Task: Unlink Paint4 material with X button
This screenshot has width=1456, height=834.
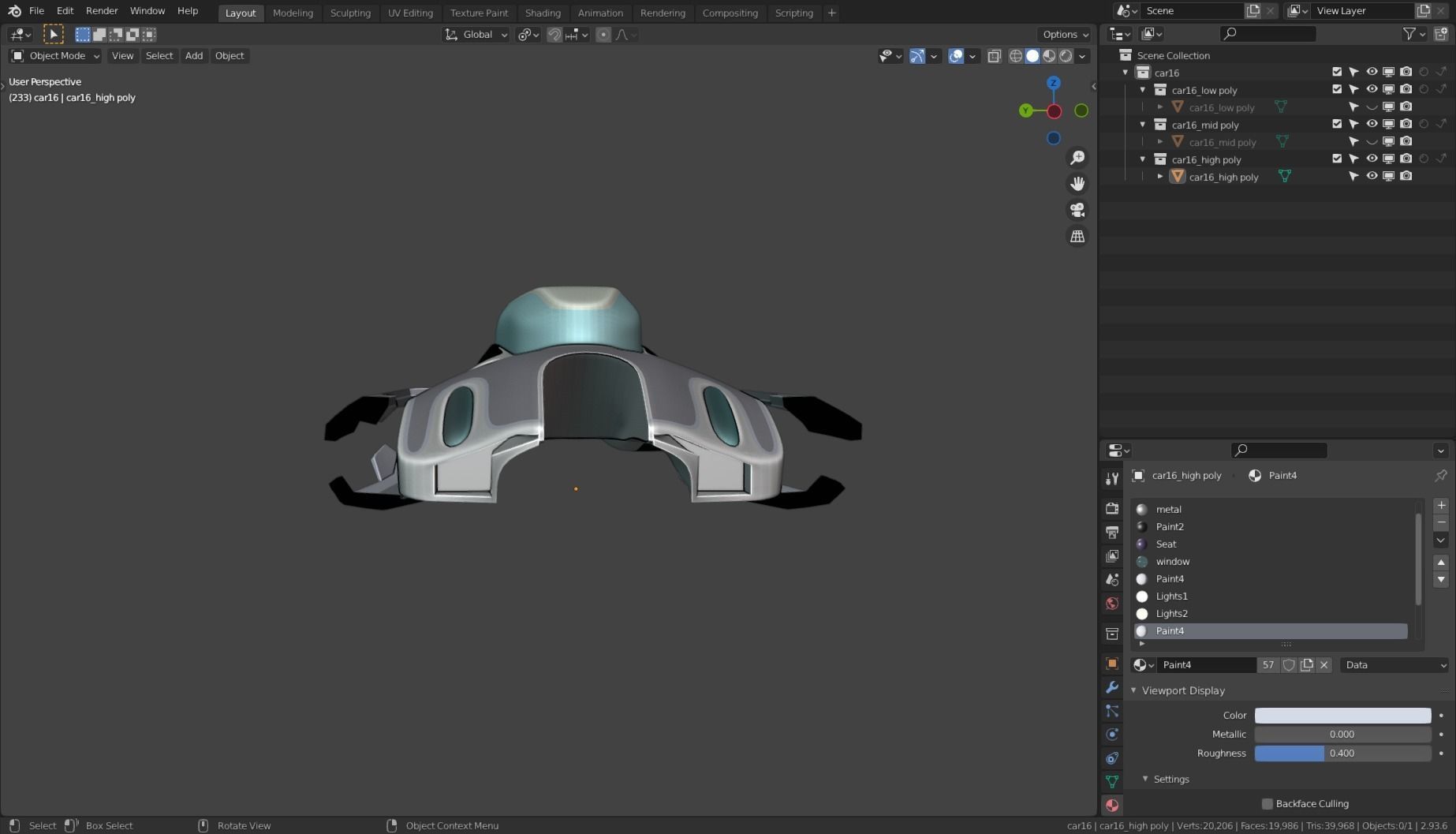Action: (1324, 665)
